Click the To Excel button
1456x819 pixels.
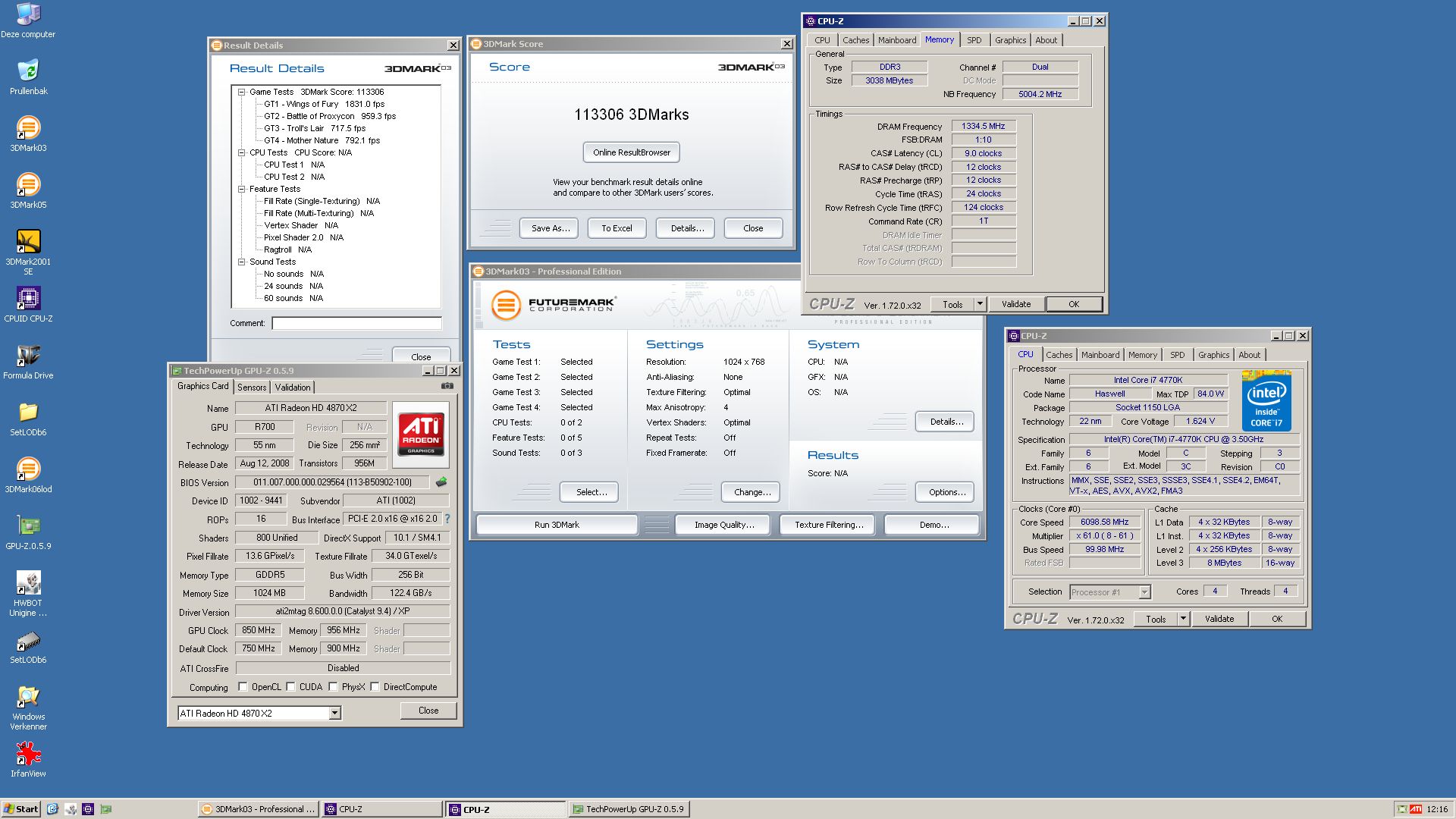[x=617, y=228]
